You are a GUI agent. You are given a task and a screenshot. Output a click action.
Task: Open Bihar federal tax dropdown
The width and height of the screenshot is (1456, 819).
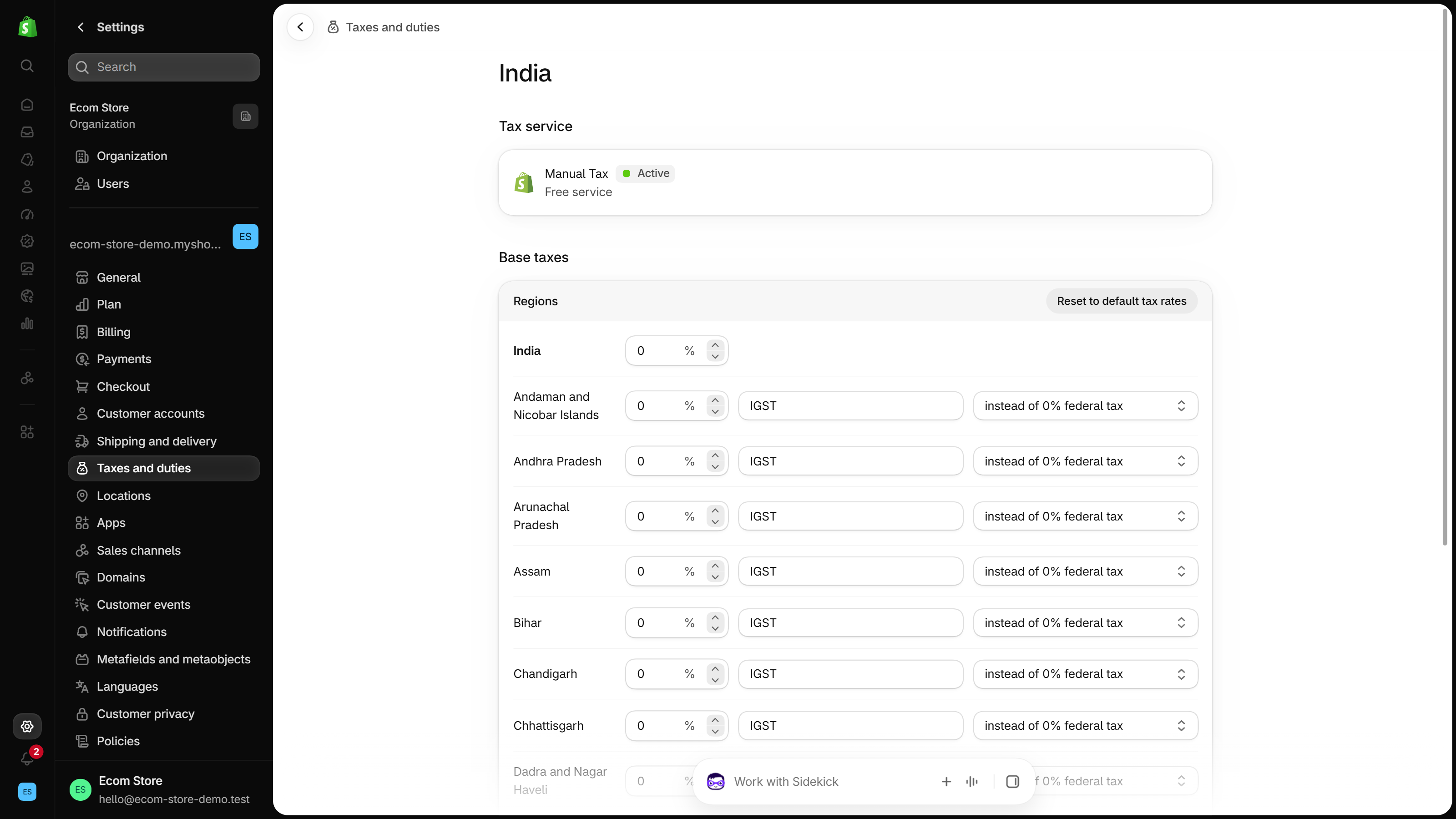coord(1085,623)
